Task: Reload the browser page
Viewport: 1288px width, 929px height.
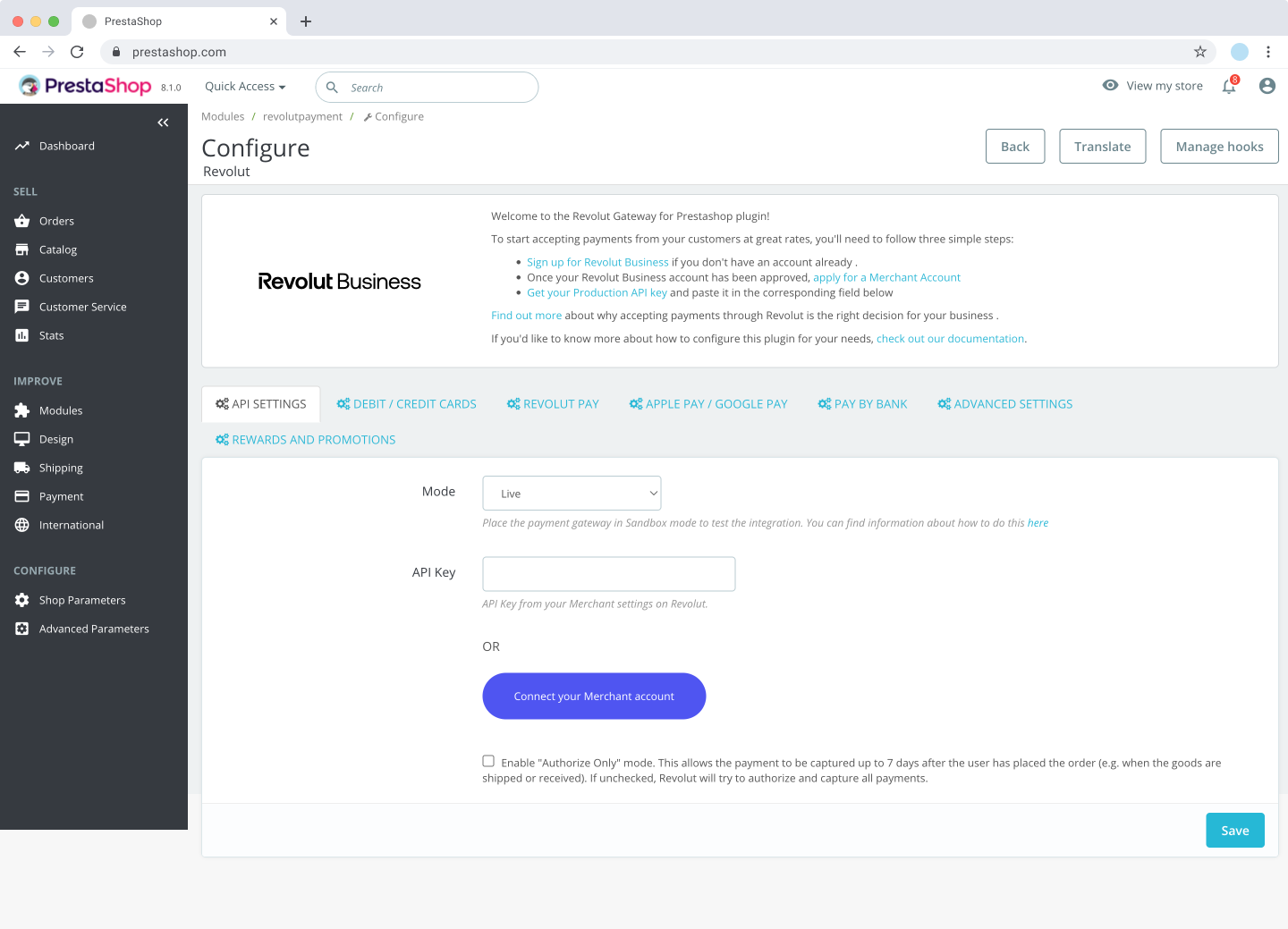Action: (77, 52)
